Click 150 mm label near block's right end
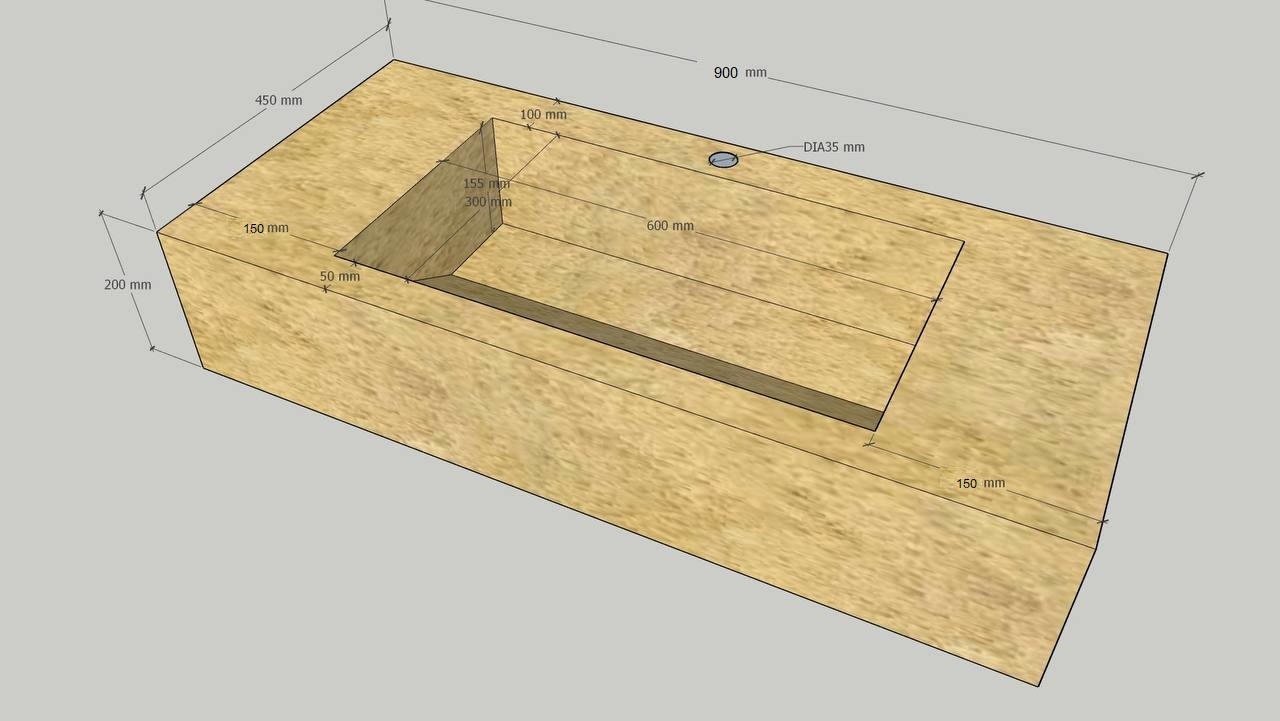Image resolution: width=1280 pixels, height=721 pixels. 980,484
